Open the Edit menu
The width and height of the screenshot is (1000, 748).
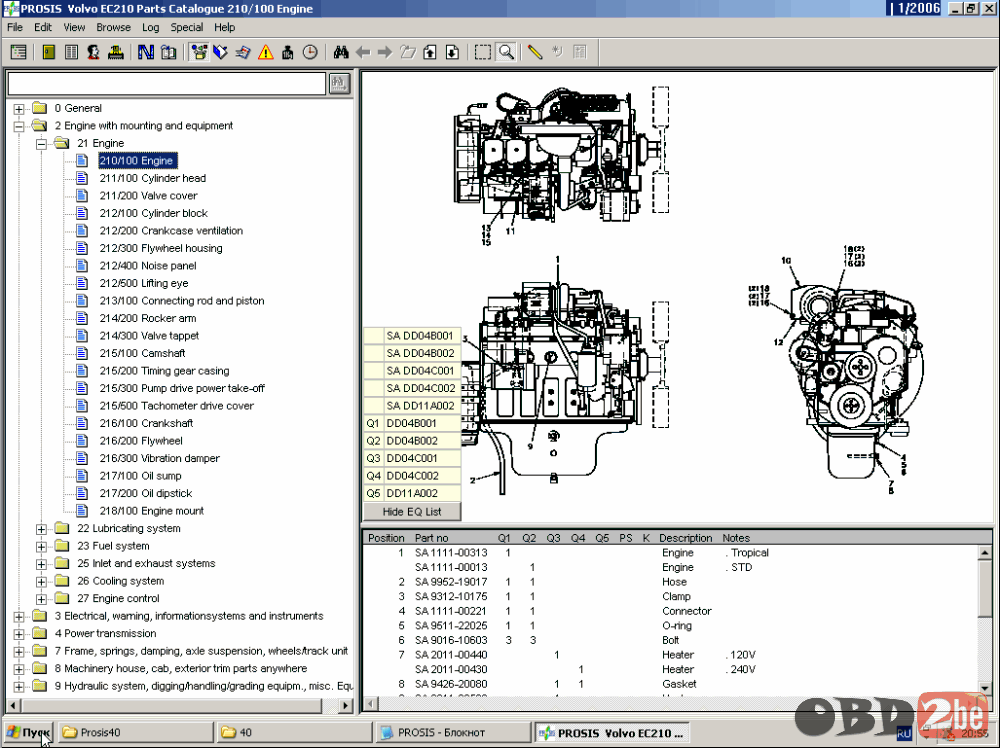click(43, 27)
